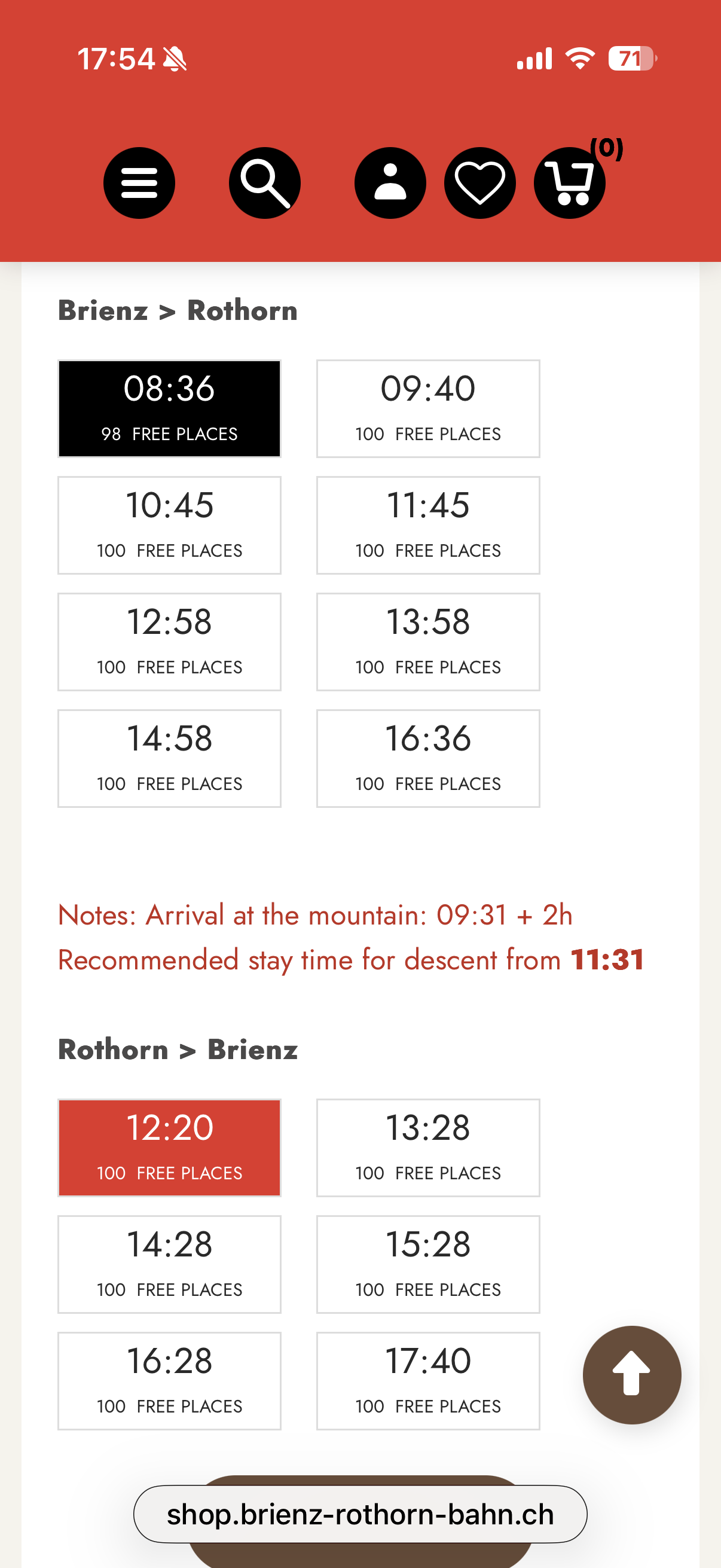Select the 16:36 ascent time slot
This screenshot has height=1568, width=721.
(x=427, y=758)
